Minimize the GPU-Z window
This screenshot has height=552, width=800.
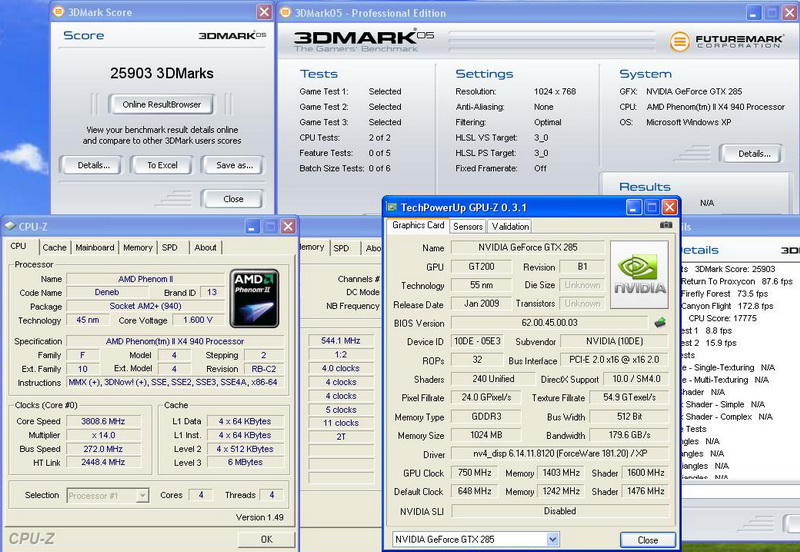tap(634, 207)
